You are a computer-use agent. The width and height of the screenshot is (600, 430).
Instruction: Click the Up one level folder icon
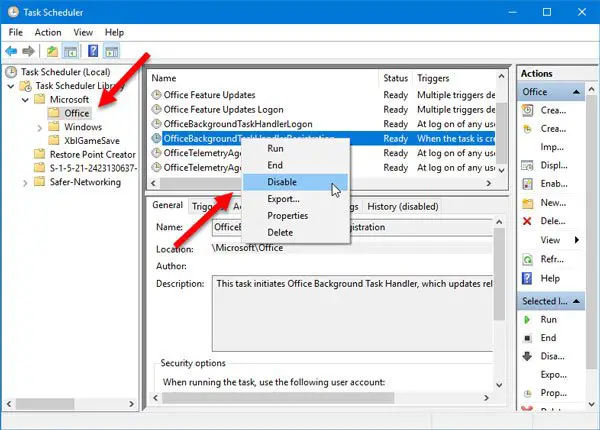pos(52,51)
